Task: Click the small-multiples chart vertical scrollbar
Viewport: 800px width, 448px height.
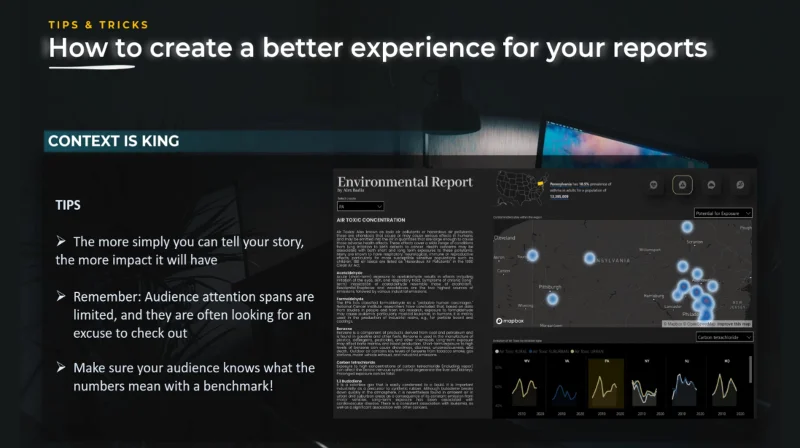Action: pos(750,370)
